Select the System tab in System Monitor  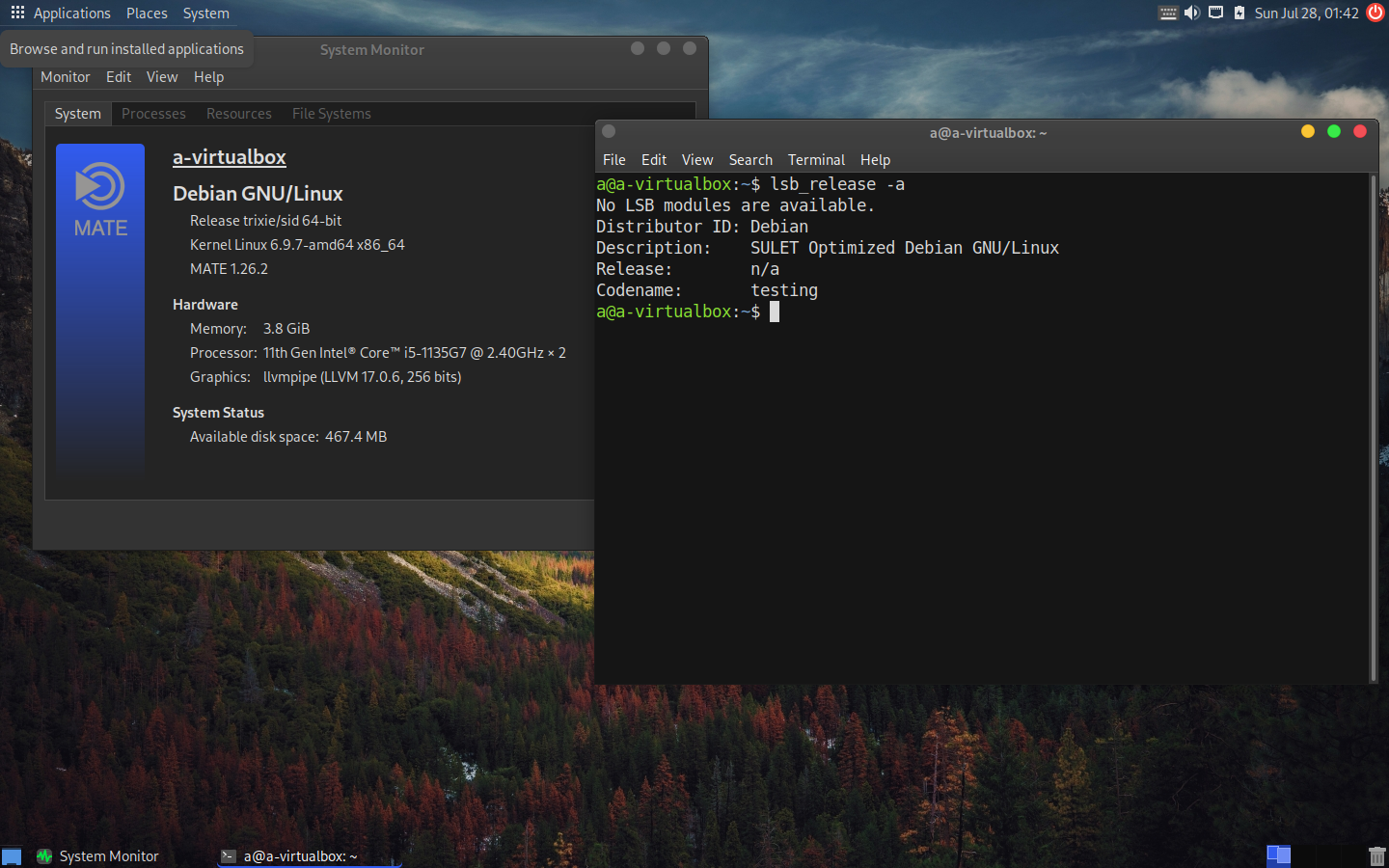78,114
